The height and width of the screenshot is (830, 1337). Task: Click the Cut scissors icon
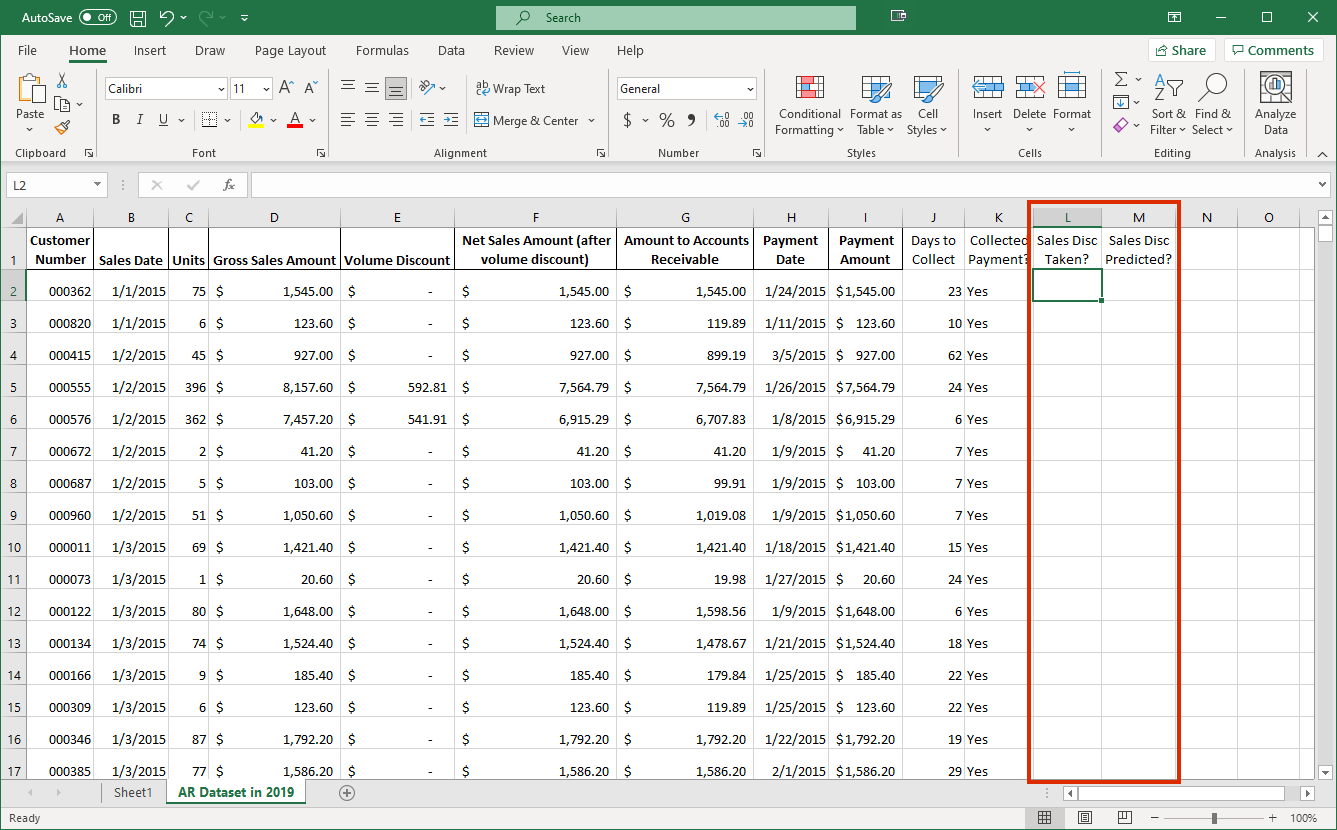click(x=62, y=81)
